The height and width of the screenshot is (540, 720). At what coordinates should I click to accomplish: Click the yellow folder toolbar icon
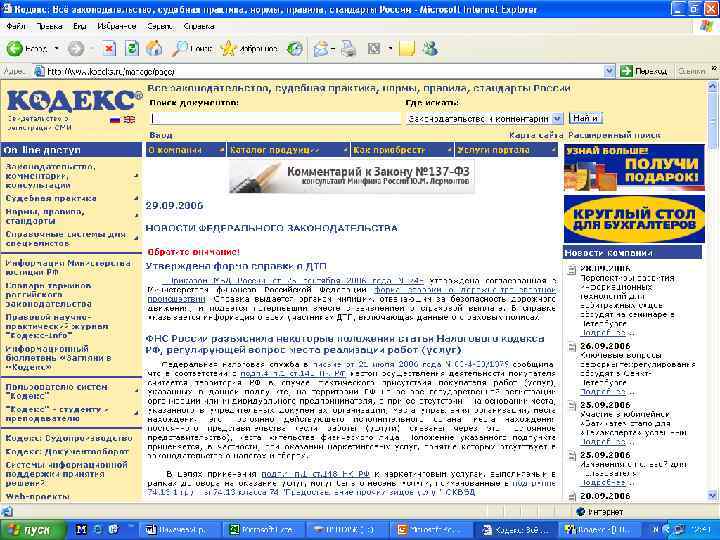407,48
